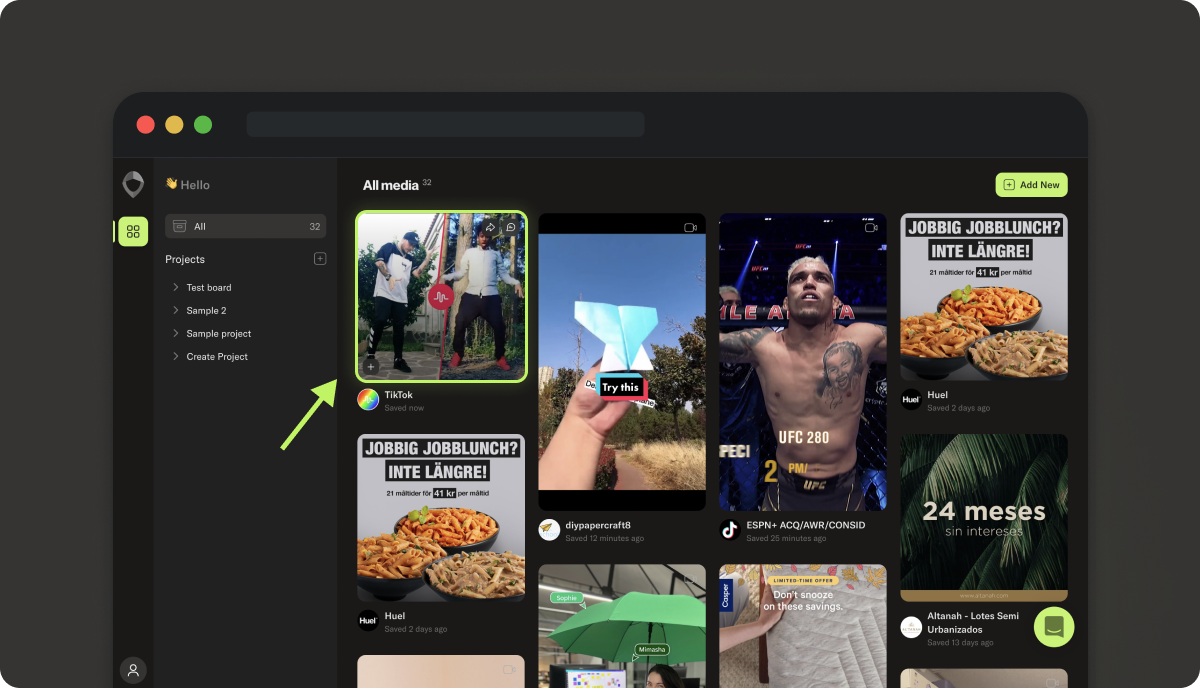Expand the Test board project
The width and height of the screenshot is (1200, 688).
[176, 287]
